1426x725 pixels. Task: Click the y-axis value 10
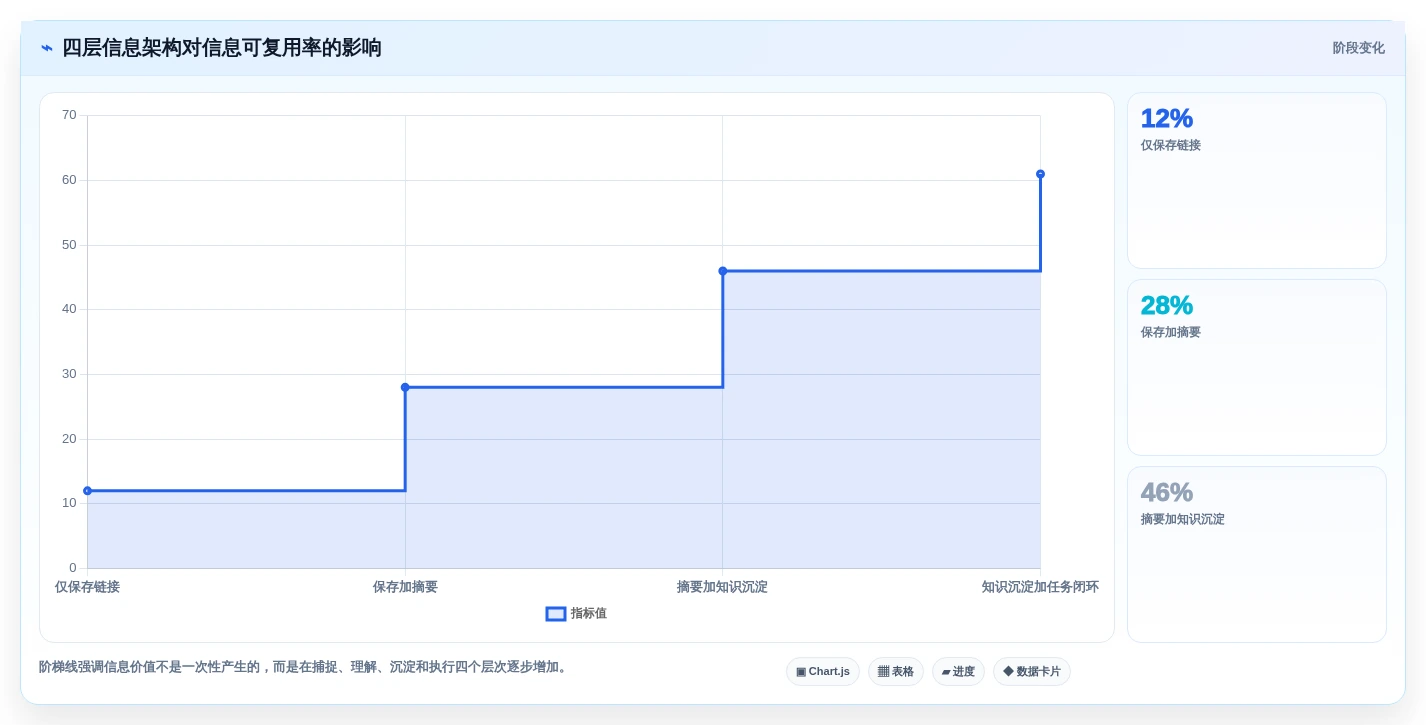[69, 503]
